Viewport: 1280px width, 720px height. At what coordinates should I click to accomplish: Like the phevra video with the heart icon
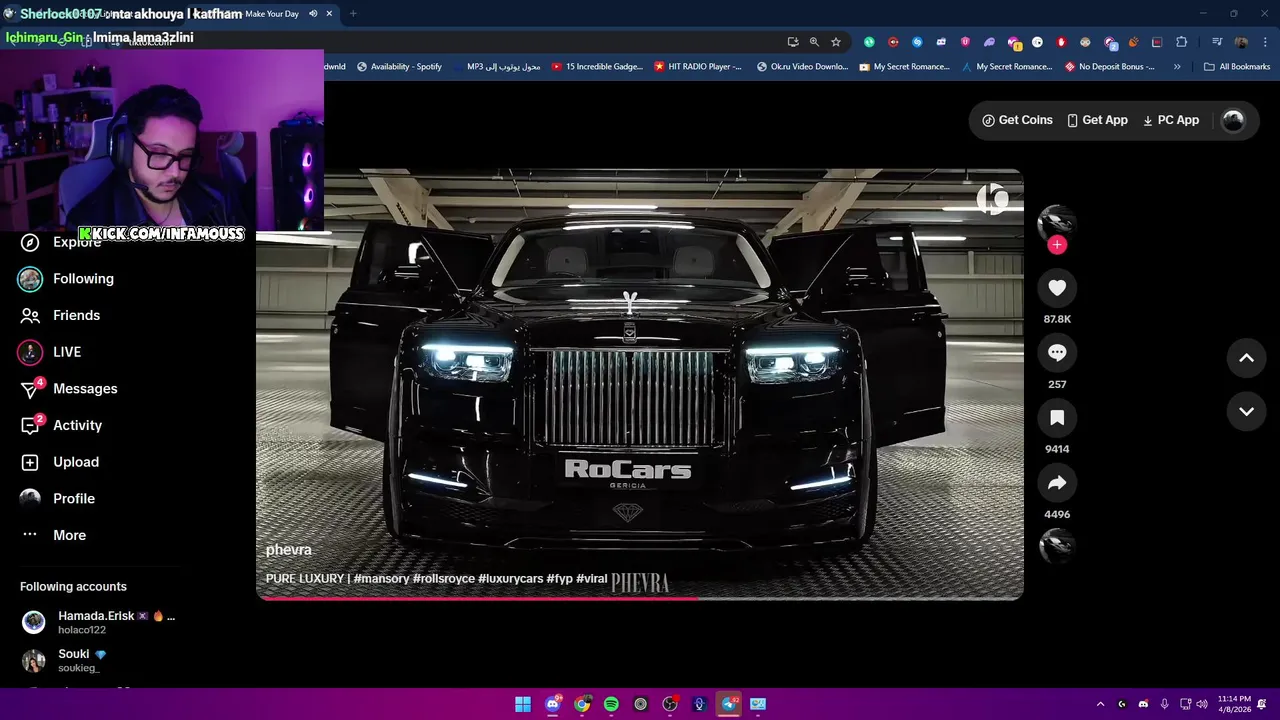coord(1057,288)
